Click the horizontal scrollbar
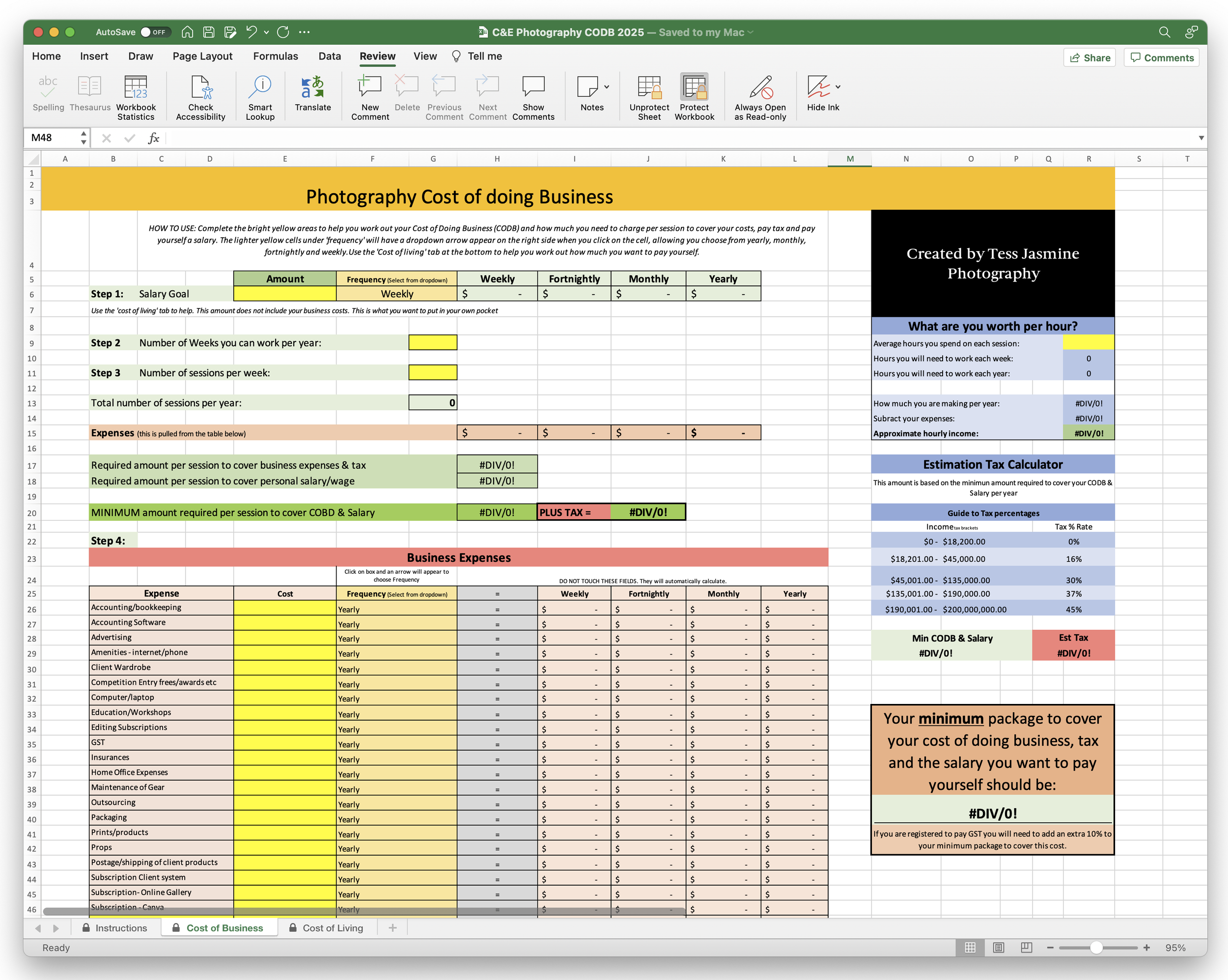 click(364, 911)
